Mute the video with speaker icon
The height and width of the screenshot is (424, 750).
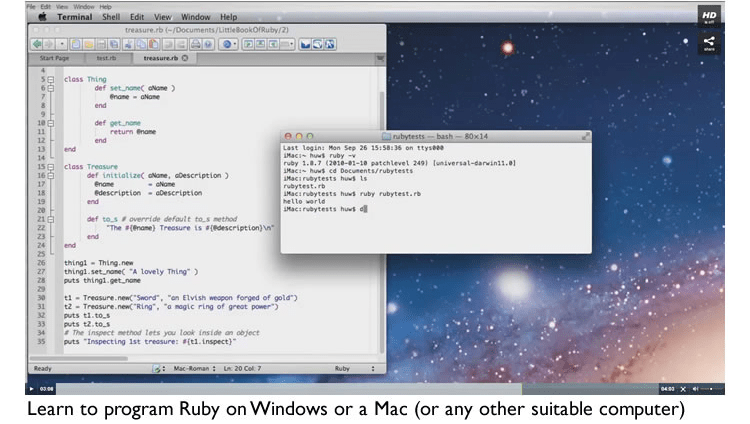point(695,389)
